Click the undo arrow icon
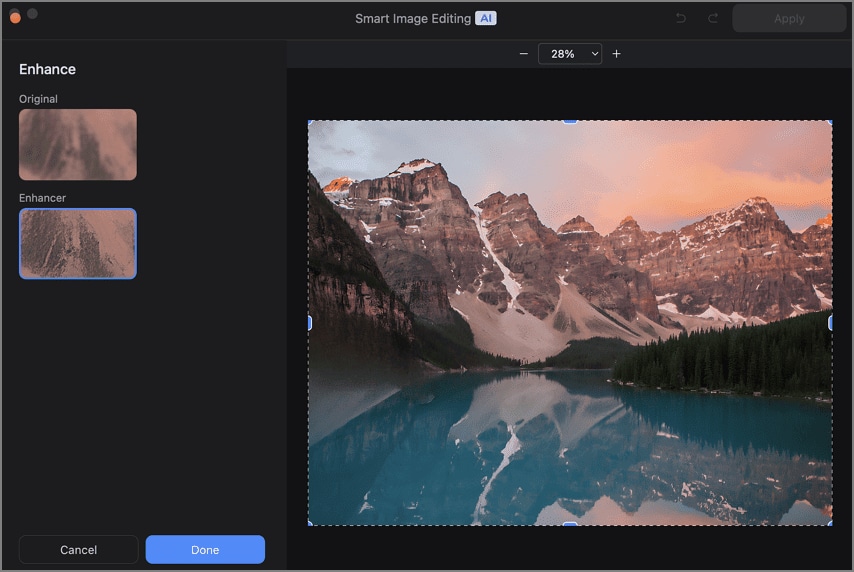The height and width of the screenshot is (572, 854). click(681, 19)
